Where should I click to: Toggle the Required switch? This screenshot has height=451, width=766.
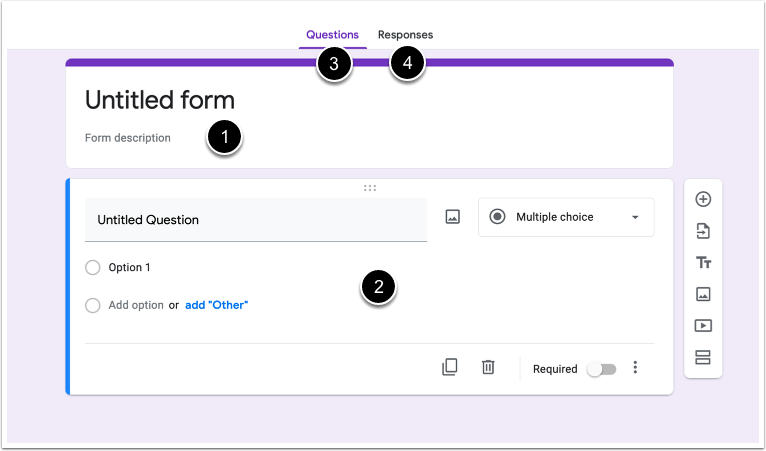(601, 369)
